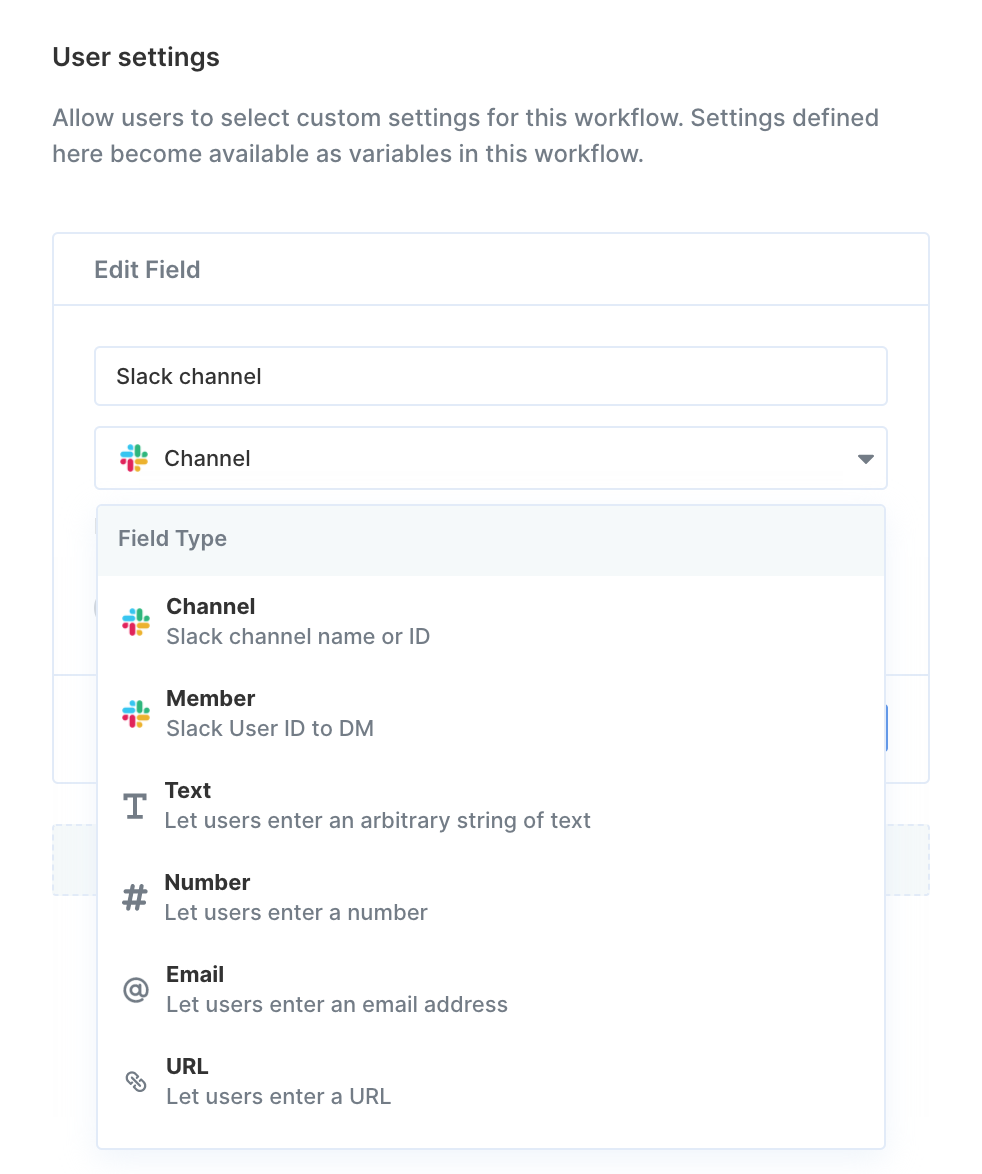Select the Text field type option
982x1174 pixels.
coord(491,806)
